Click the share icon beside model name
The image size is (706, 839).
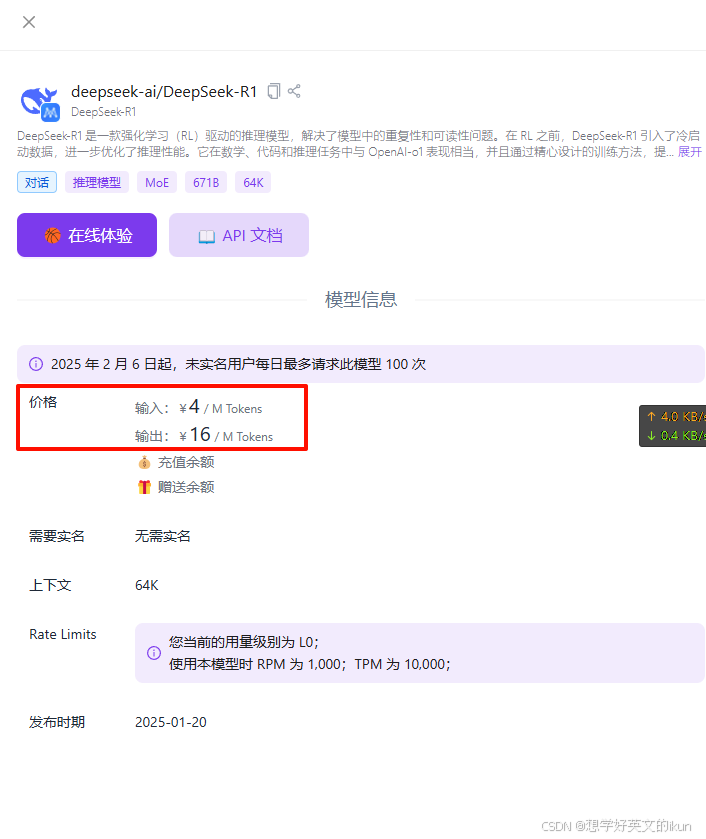[294, 91]
